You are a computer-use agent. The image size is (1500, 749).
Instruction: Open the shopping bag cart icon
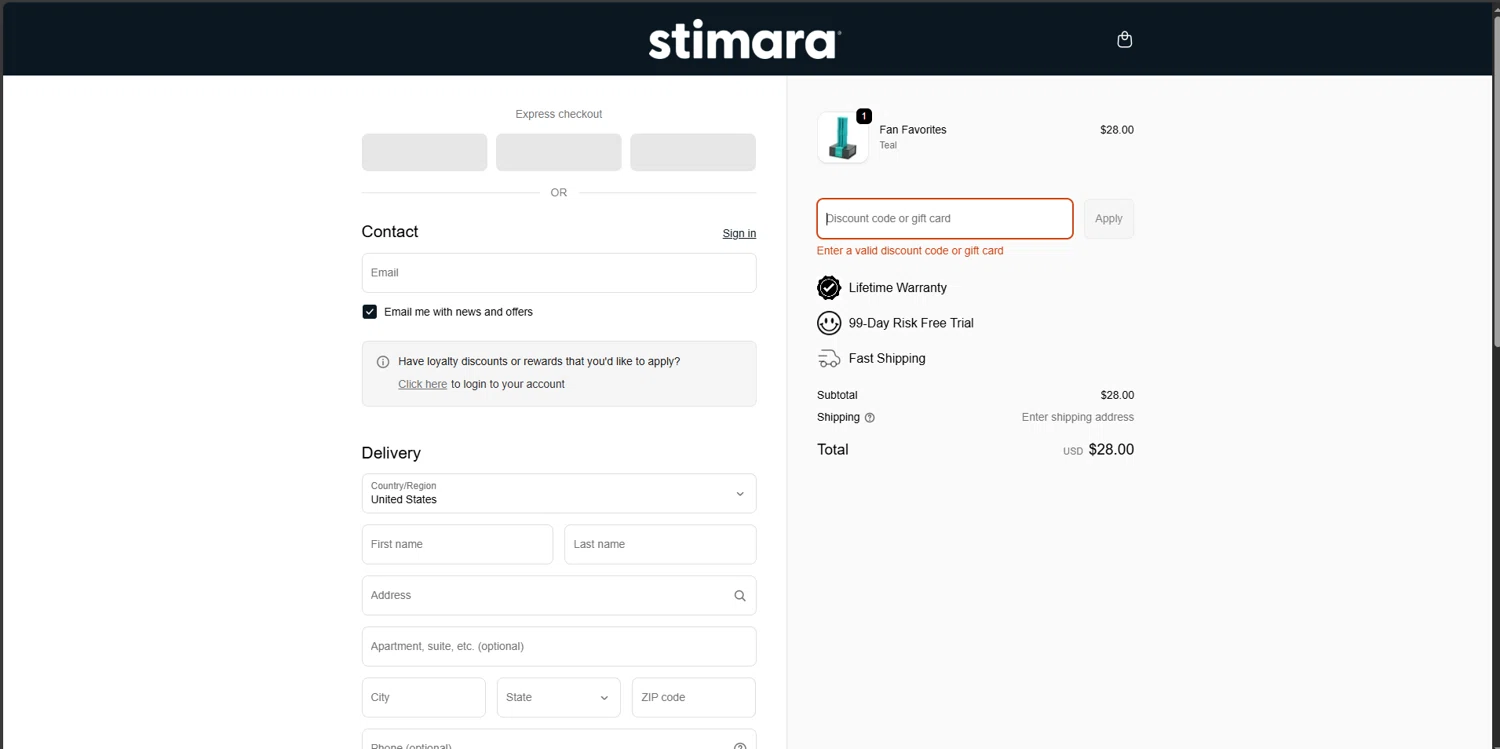coord(1124,40)
